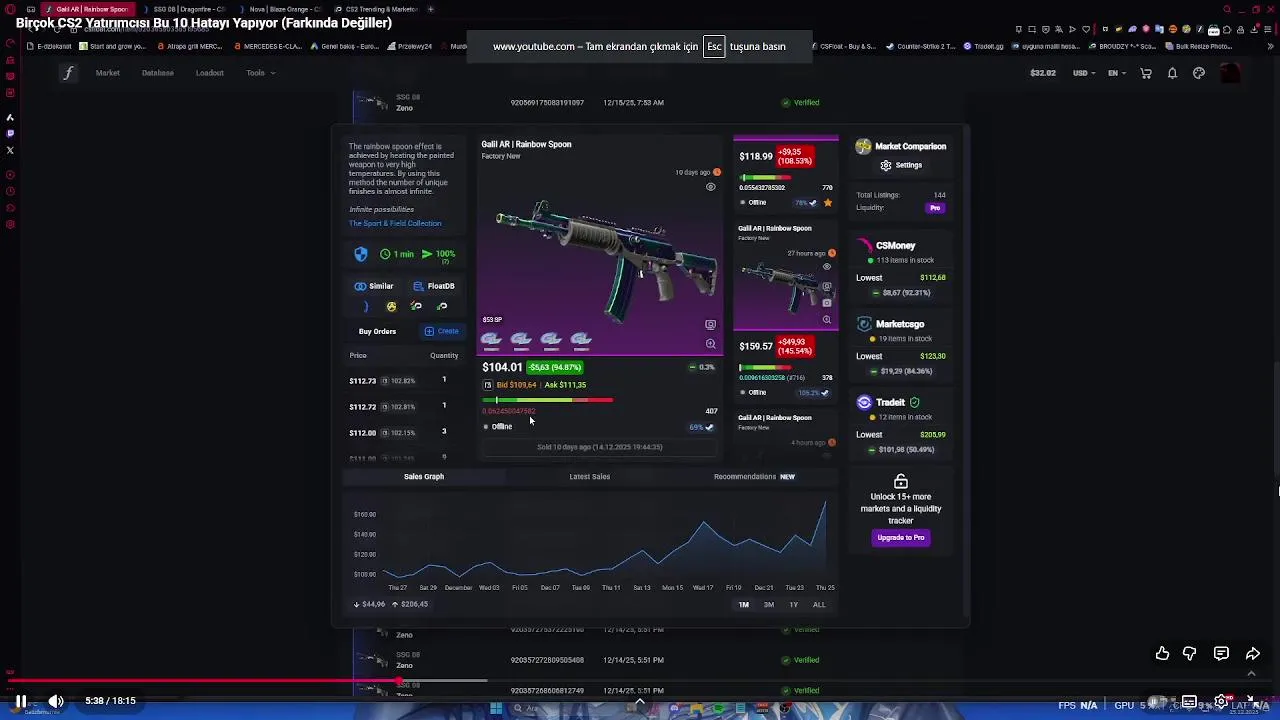Share the video with the arrow icon
This screenshot has height=720, width=1280.
(x=1252, y=653)
